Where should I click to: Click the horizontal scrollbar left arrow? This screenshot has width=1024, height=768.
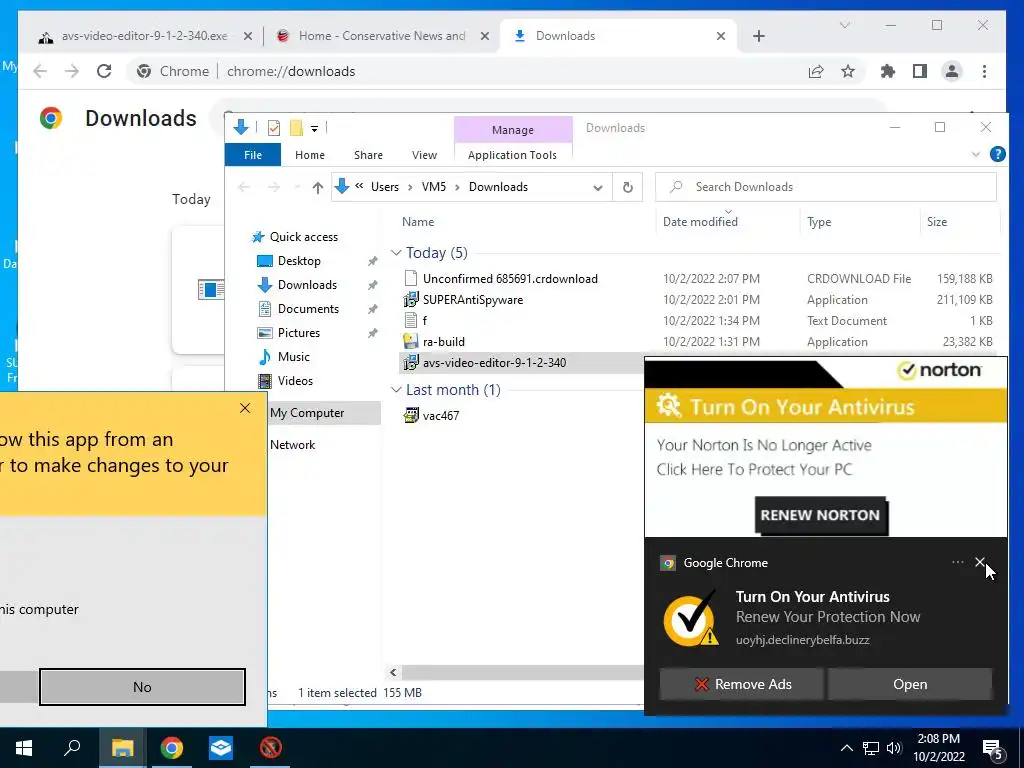[393, 672]
